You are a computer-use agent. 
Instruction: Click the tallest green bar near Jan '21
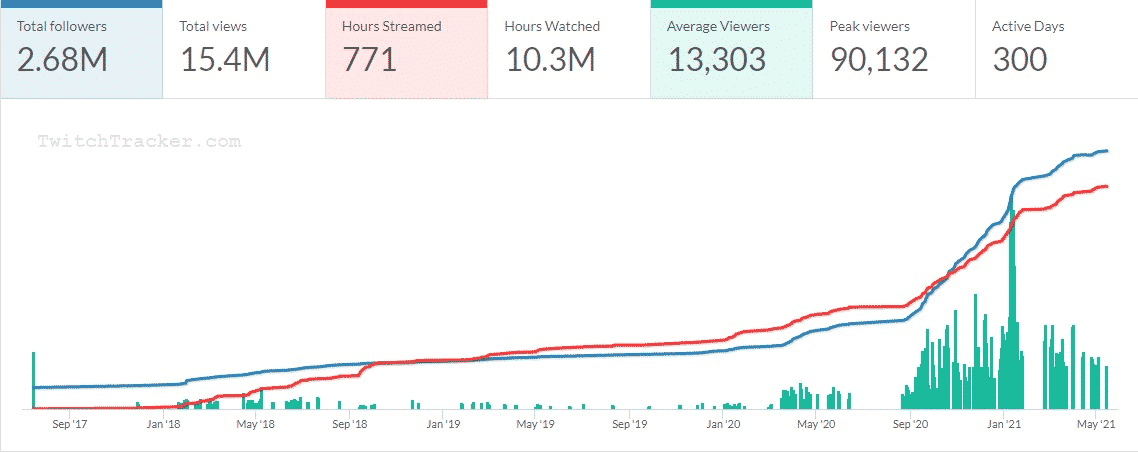[x=1012, y=305]
